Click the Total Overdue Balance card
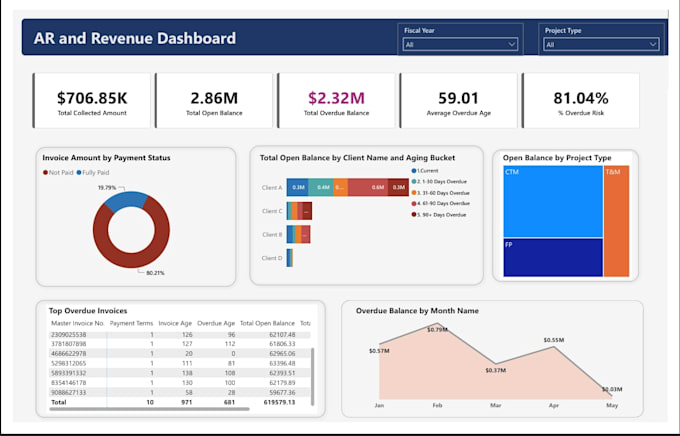The image size is (680, 436). click(337, 101)
